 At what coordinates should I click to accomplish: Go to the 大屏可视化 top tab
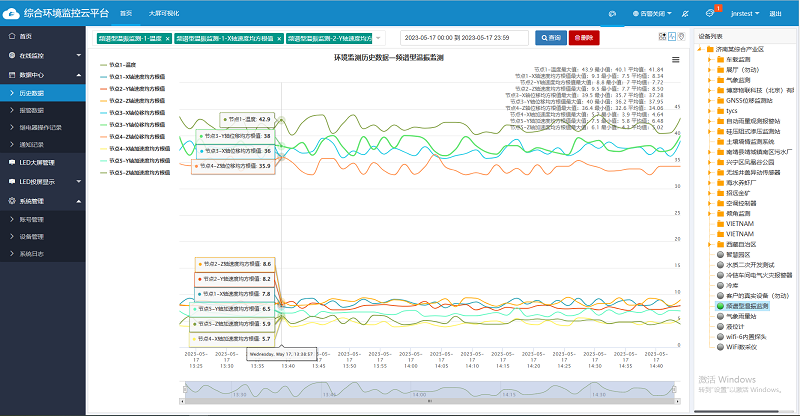162,14
